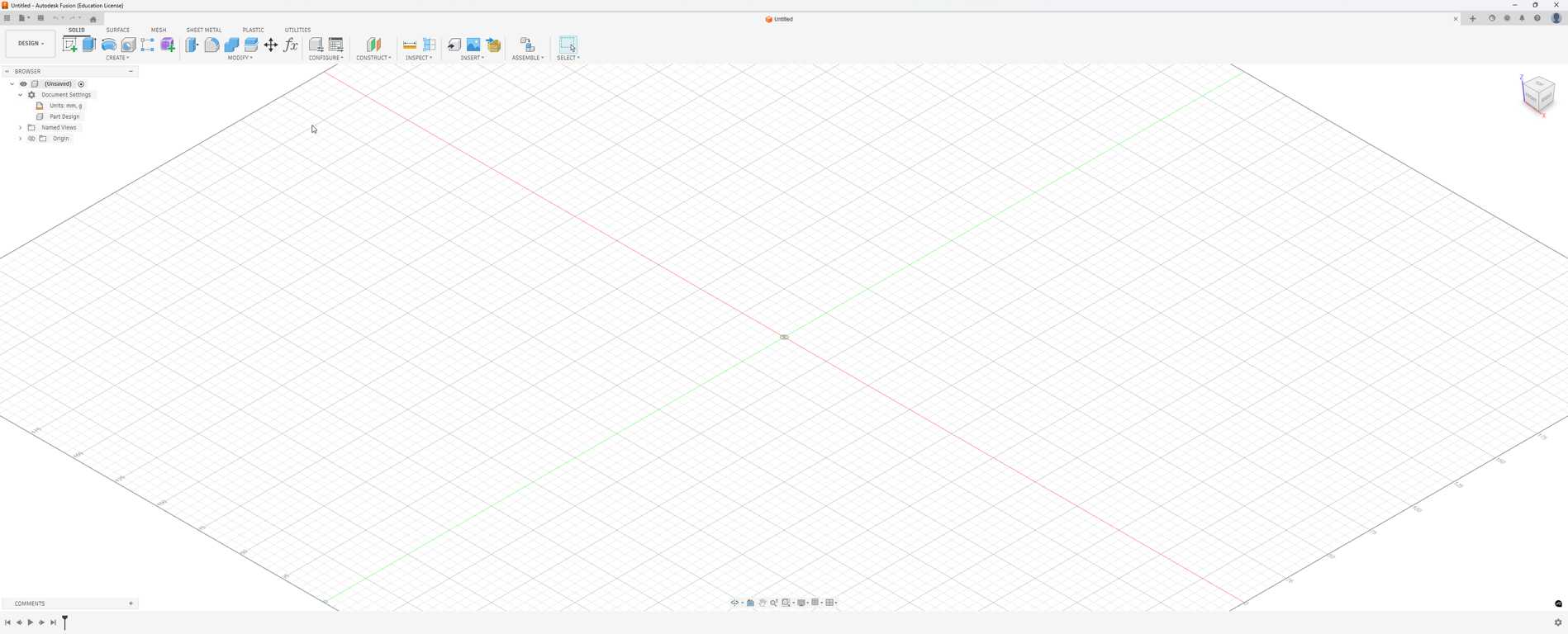Image resolution: width=1568 pixels, height=634 pixels.
Task: Open the DESIGN workspace dropdown
Action: click(x=31, y=44)
